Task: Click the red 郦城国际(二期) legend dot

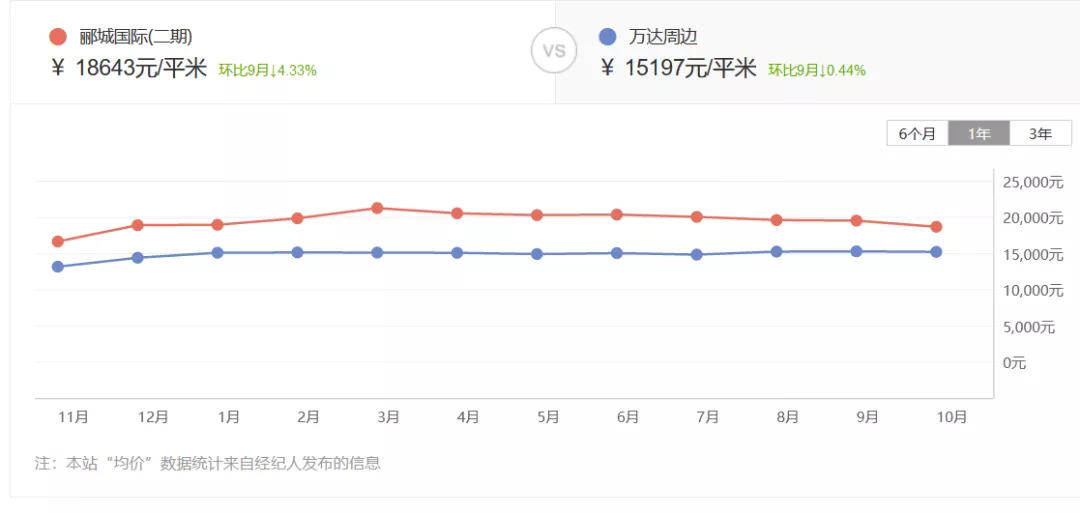Action: click(58, 37)
